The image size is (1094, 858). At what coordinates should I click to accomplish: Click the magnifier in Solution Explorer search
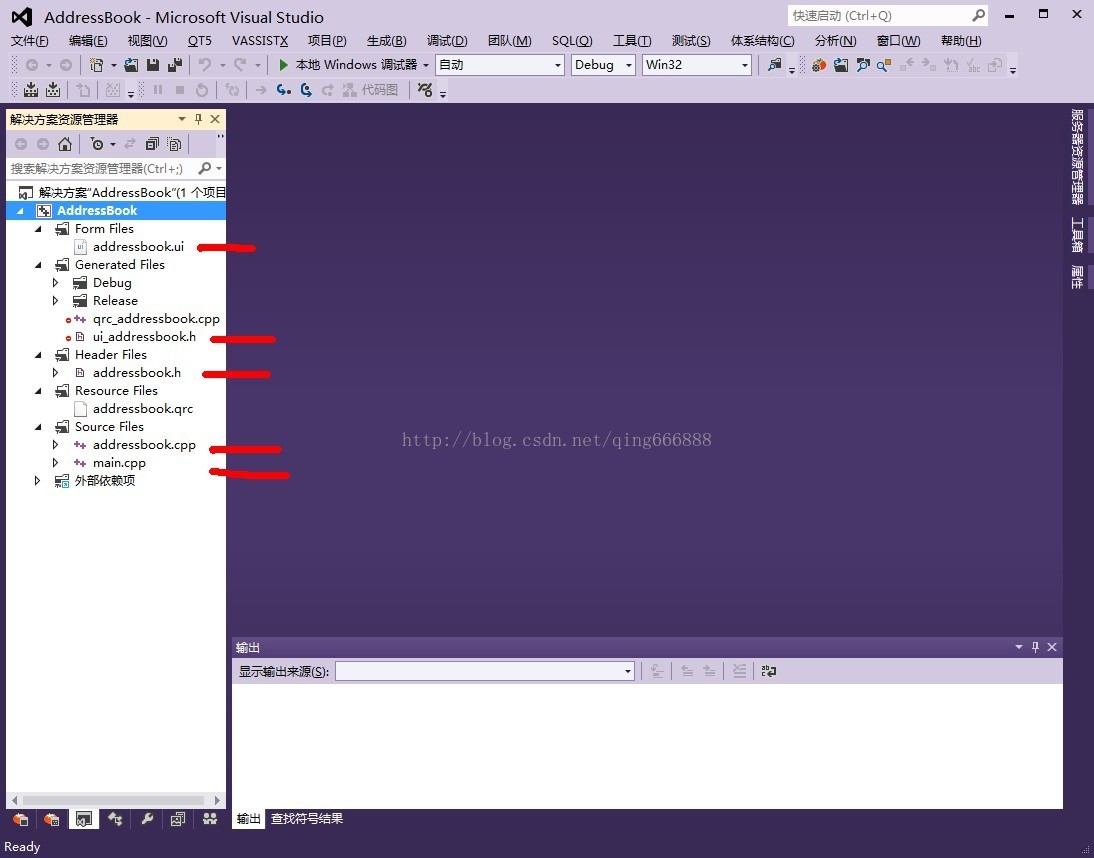(204, 168)
